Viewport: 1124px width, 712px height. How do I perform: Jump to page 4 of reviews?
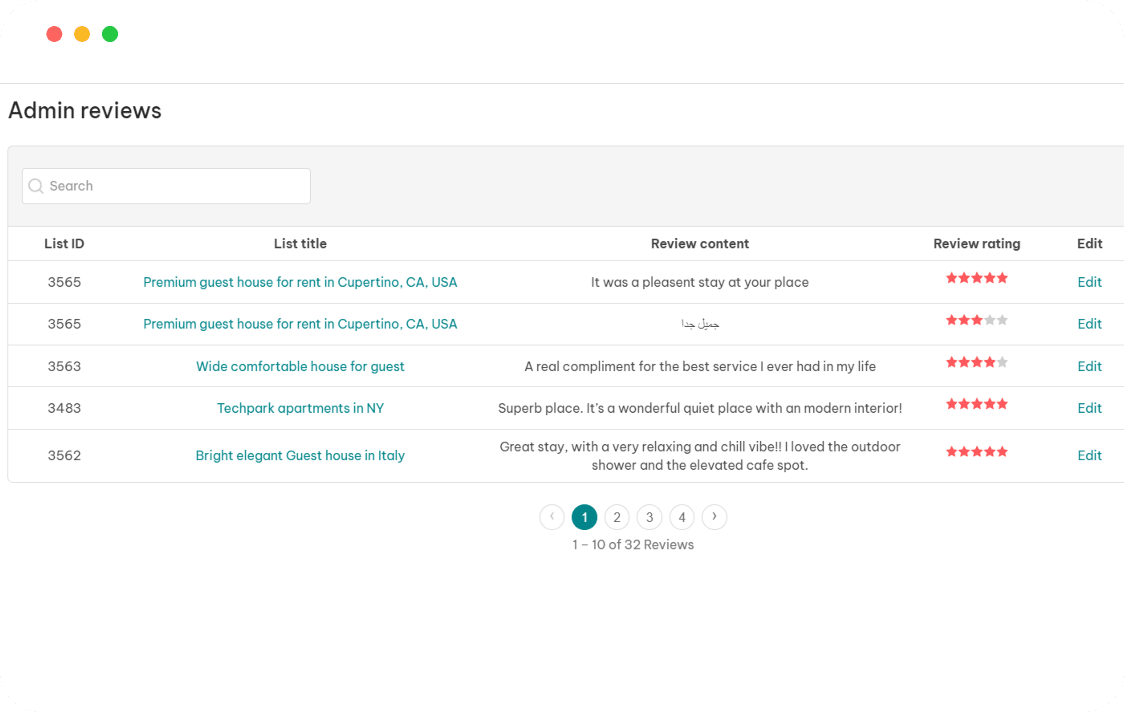point(682,517)
